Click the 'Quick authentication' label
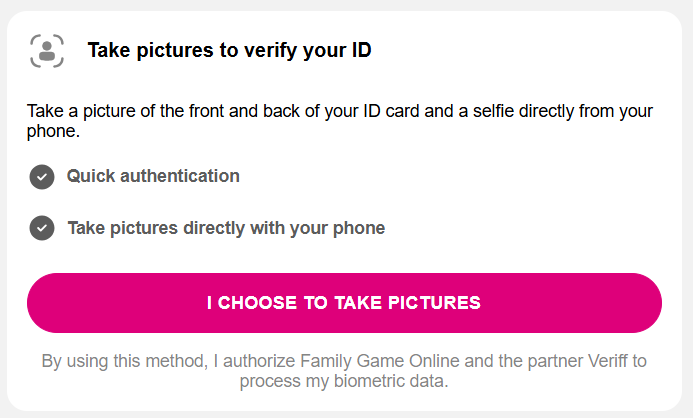The image size is (693, 418). [x=153, y=176]
